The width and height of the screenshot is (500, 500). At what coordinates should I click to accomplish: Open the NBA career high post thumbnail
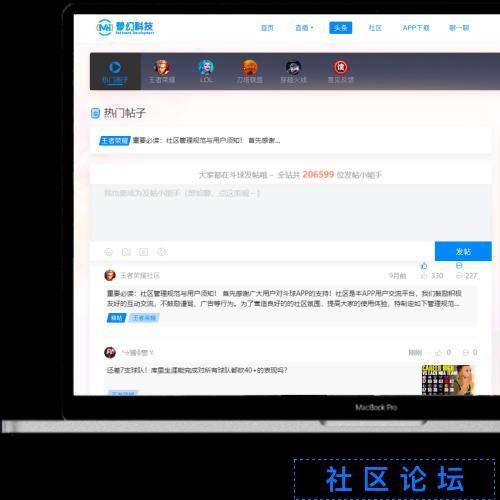click(448, 380)
